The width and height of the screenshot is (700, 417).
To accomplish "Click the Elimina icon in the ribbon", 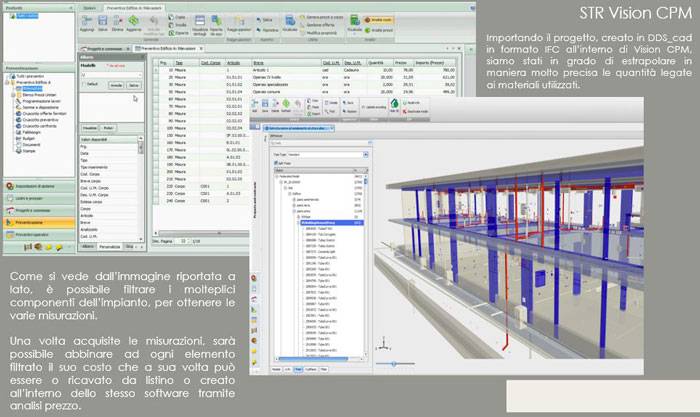I will pyautogui.click(x=117, y=21).
